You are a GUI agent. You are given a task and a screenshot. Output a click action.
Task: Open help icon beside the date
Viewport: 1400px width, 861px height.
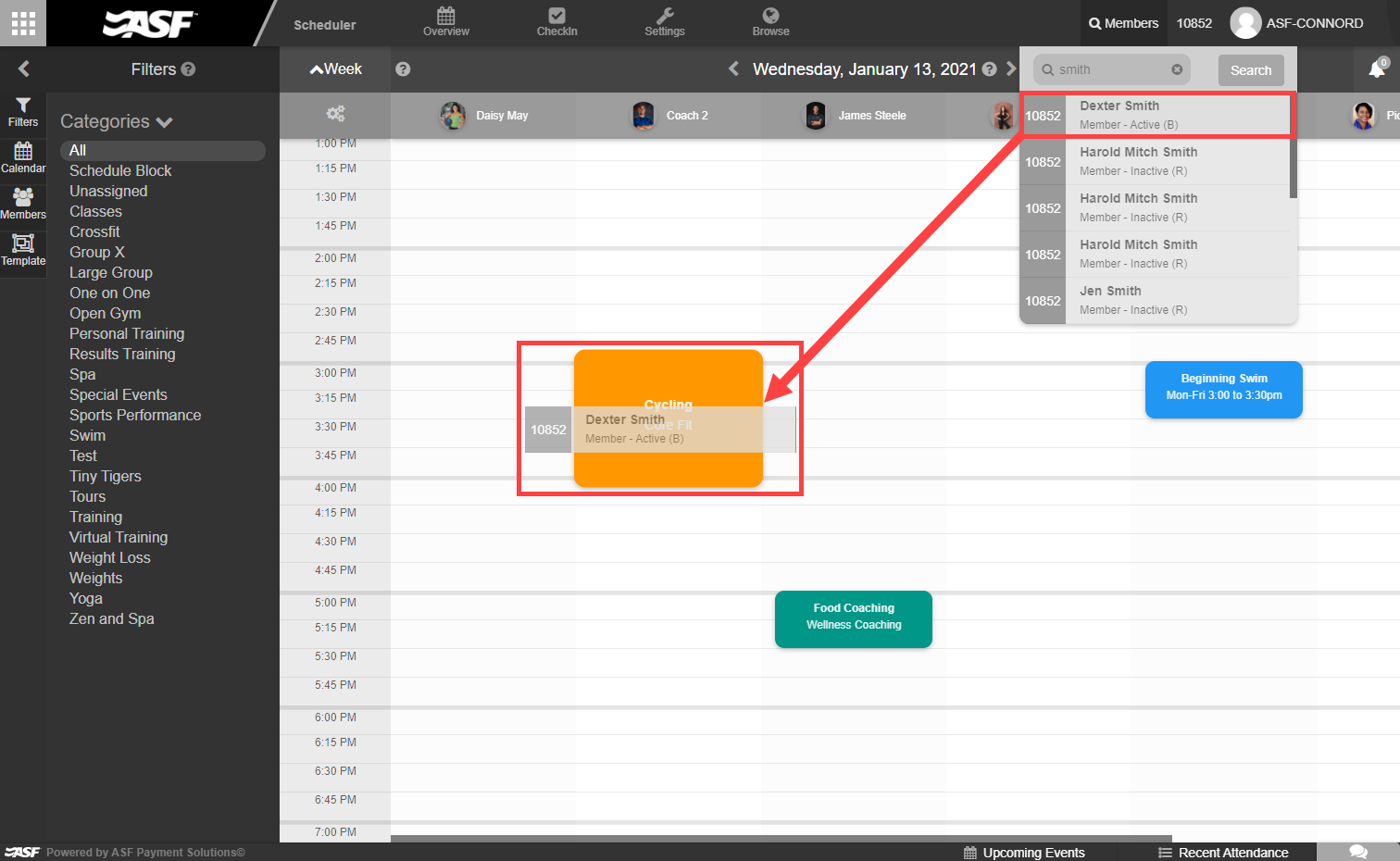point(989,69)
